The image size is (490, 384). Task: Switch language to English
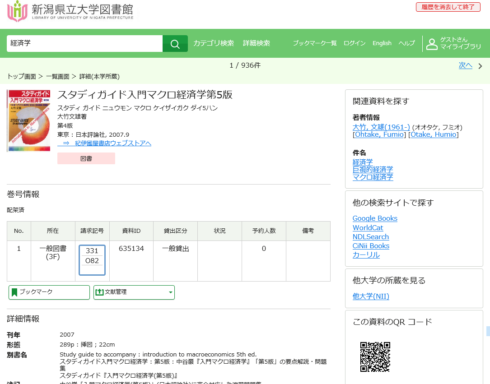pyautogui.click(x=382, y=43)
